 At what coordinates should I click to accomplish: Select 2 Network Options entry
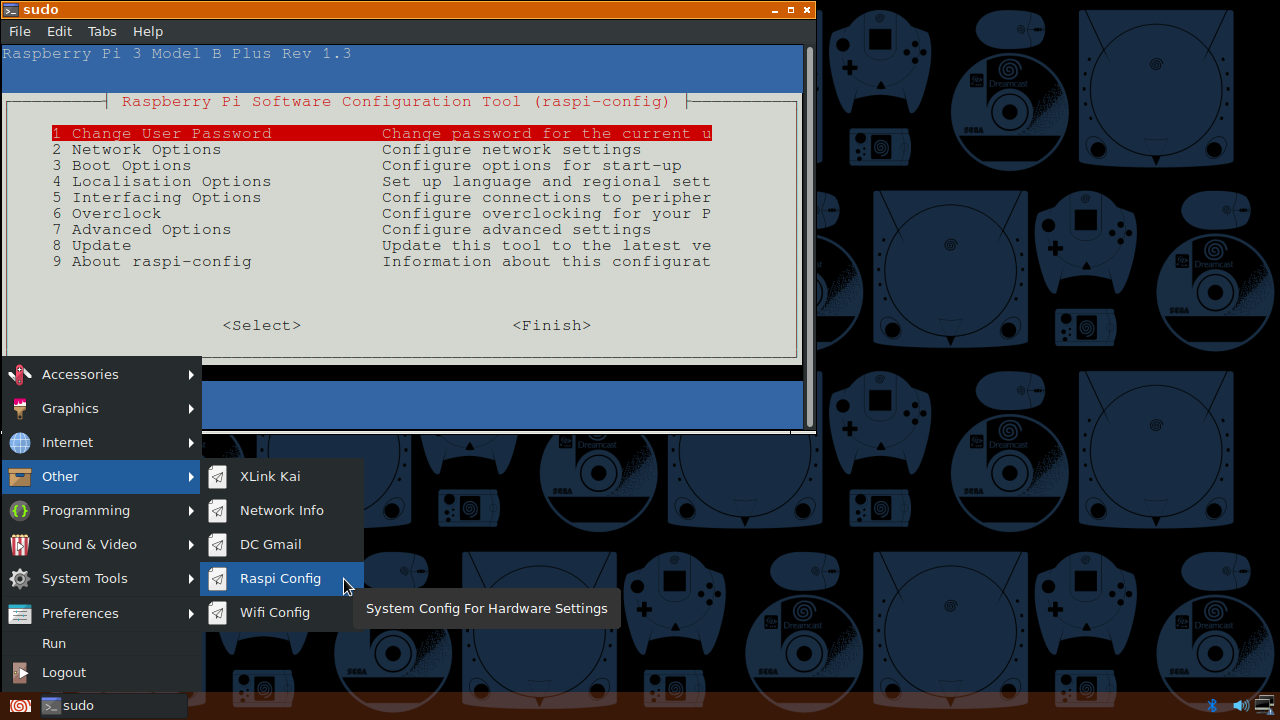pyautogui.click(x=382, y=150)
